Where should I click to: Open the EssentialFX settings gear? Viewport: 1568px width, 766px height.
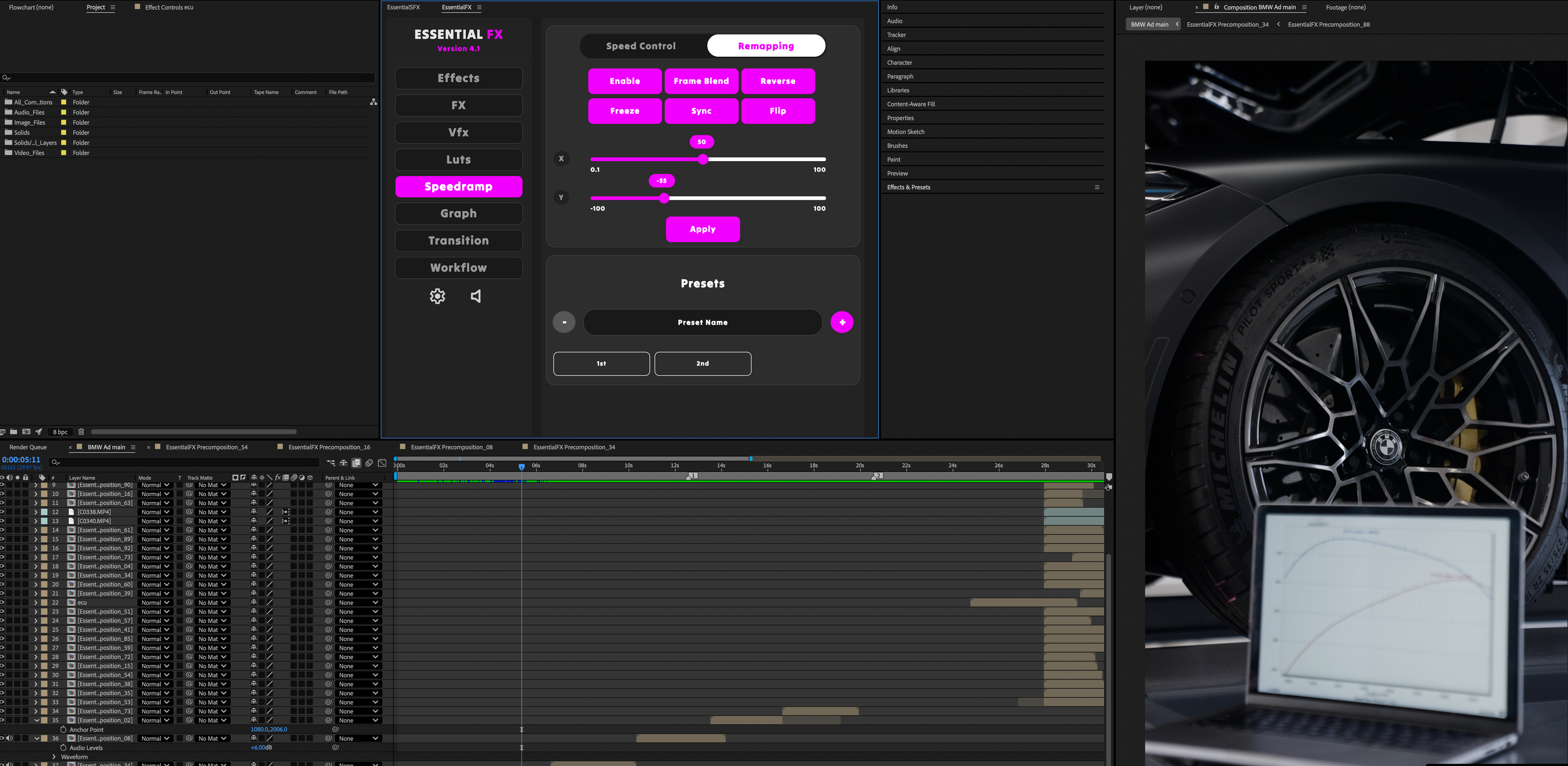coord(437,296)
